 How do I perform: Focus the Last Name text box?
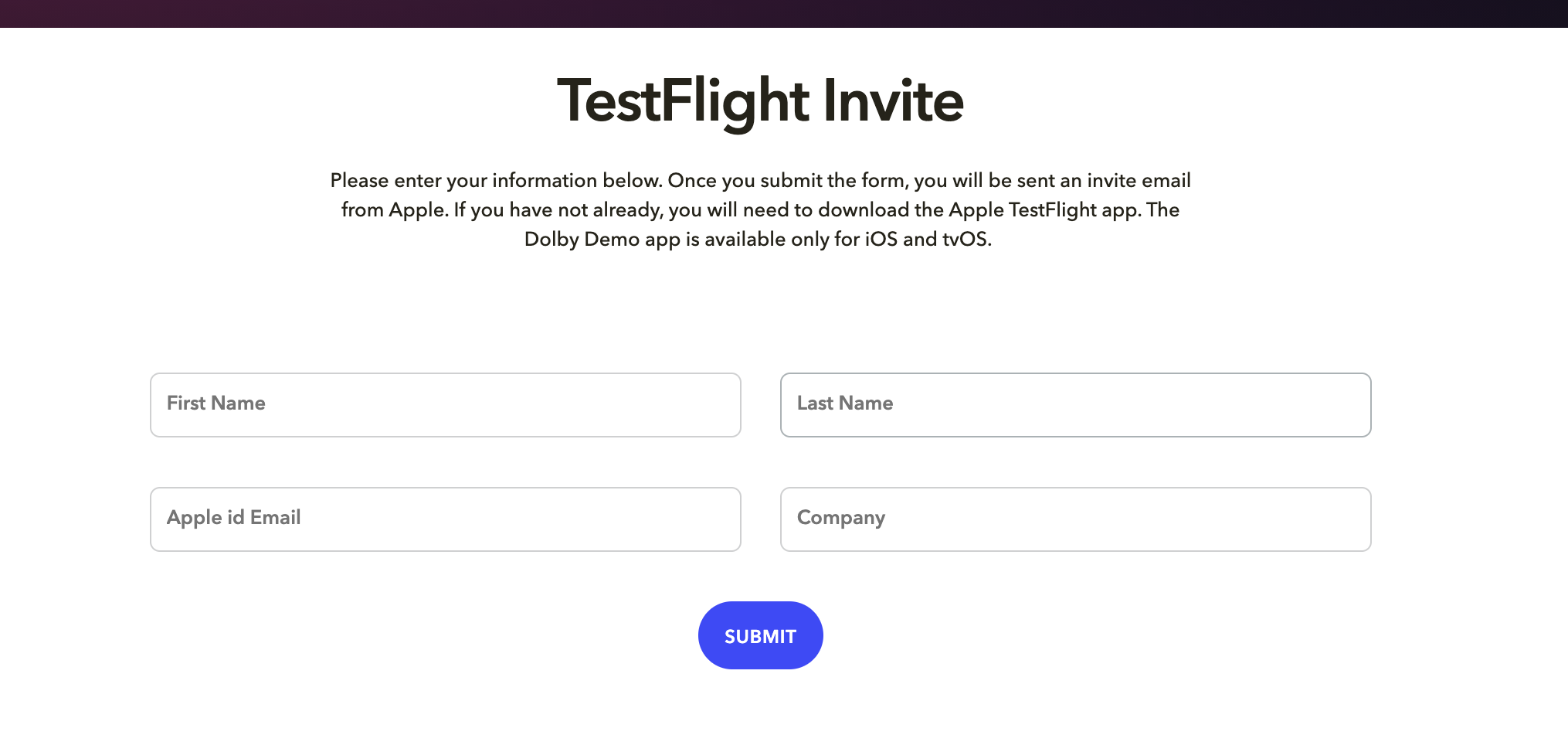tap(1075, 405)
